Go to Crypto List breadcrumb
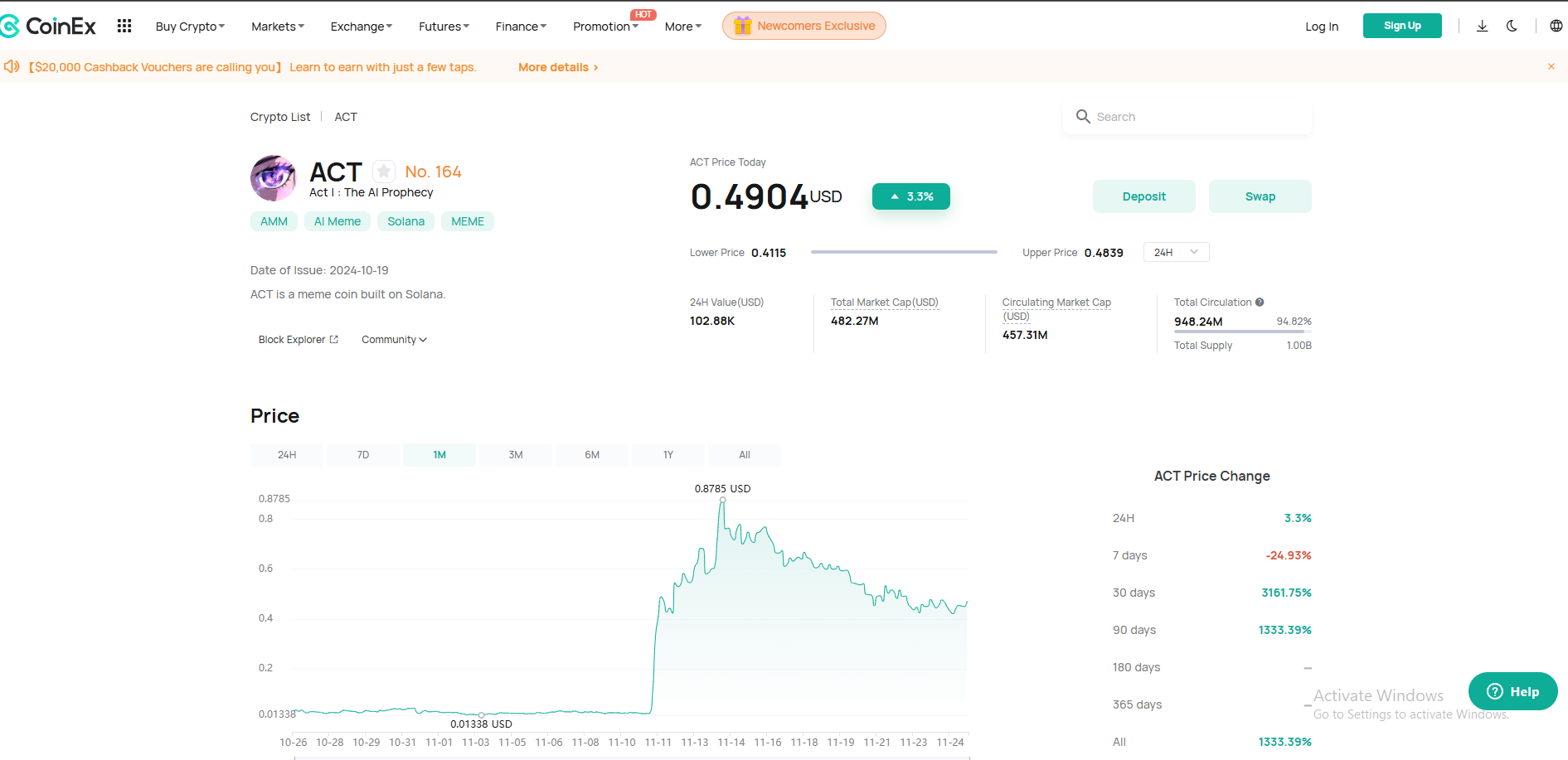Screen dimensions: 1568x760 point(280,117)
